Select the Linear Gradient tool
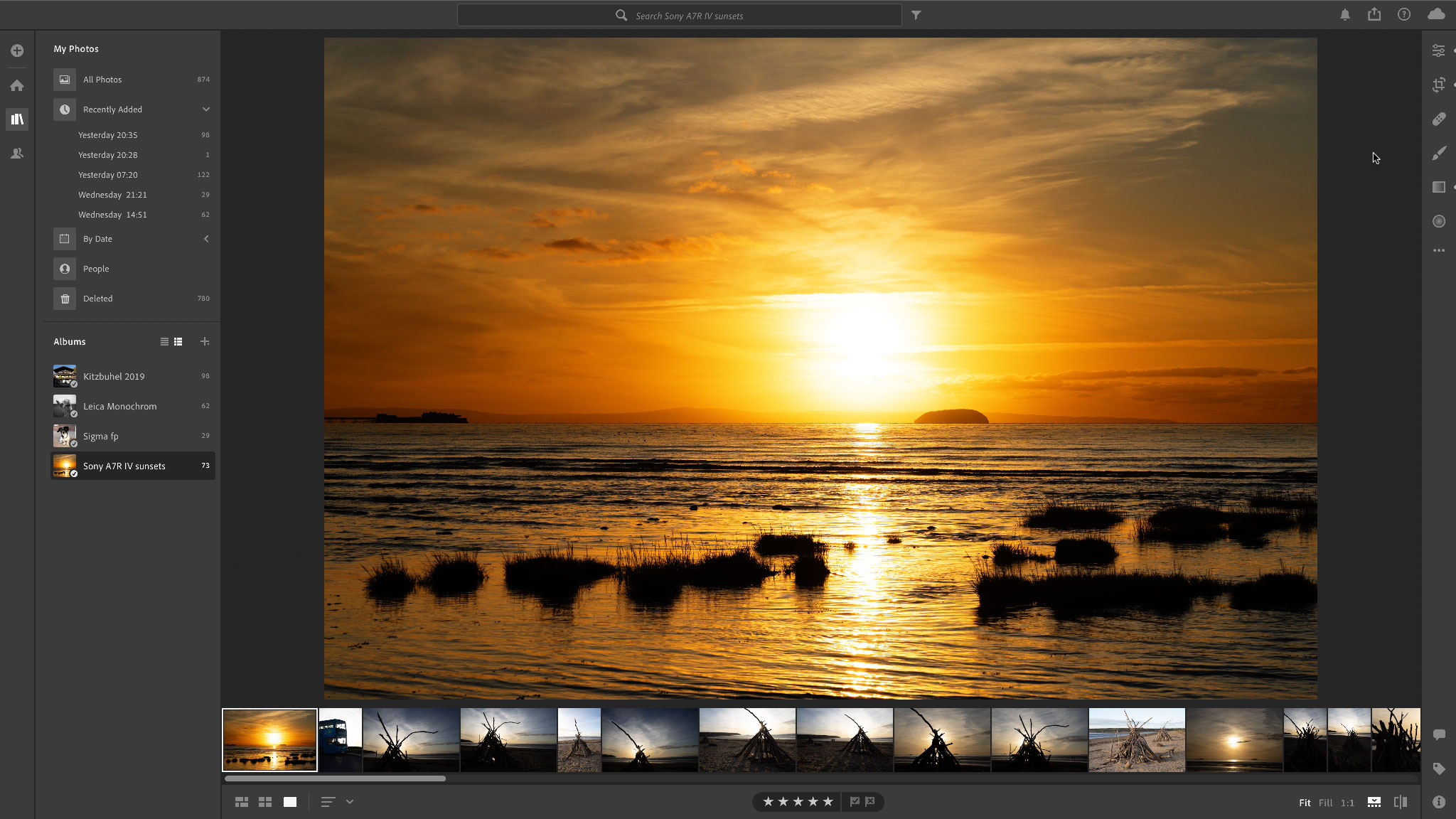The width and height of the screenshot is (1456, 819). (1438, 187)
